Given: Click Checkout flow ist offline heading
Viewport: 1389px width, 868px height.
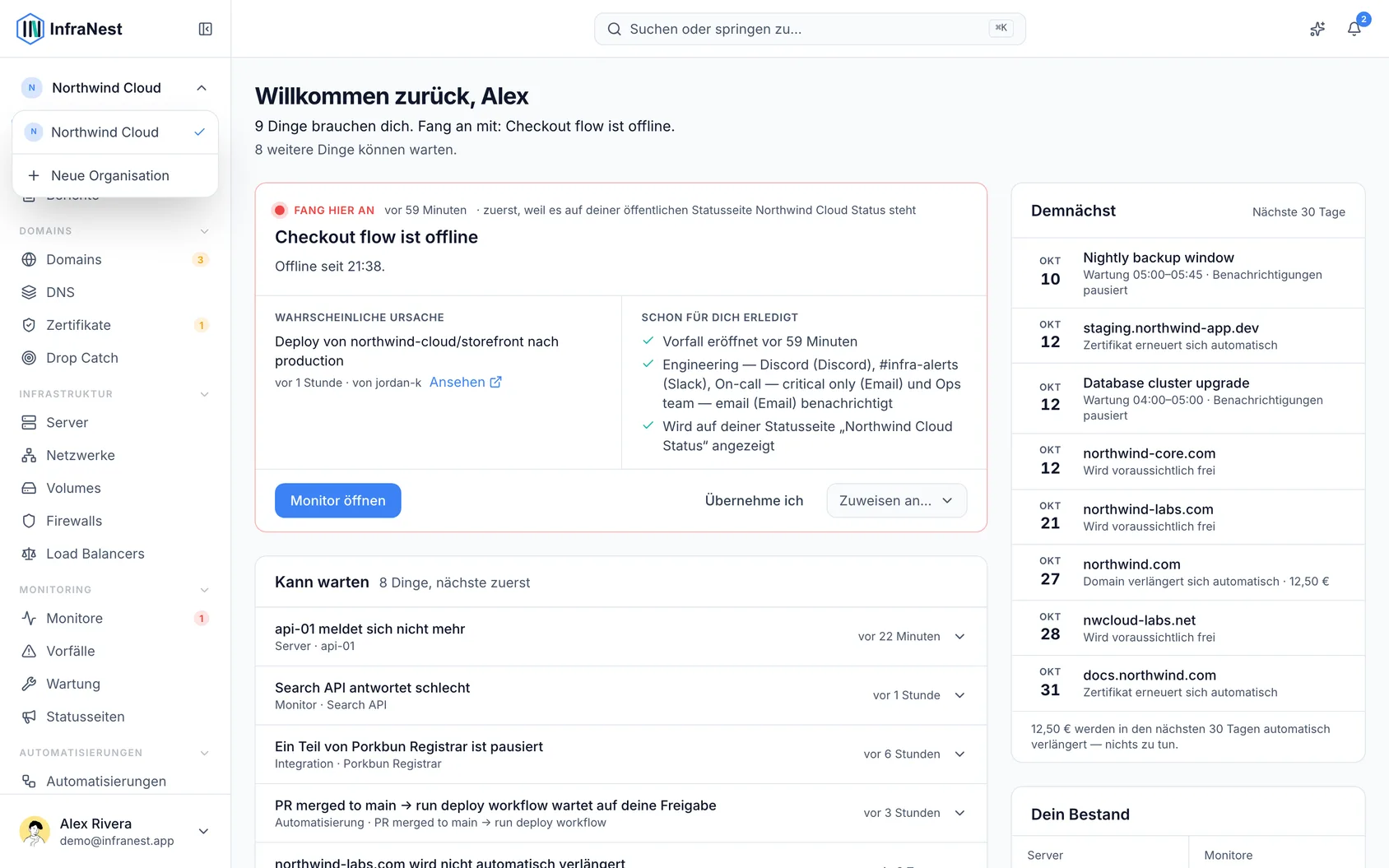Looking at the screenshot, I should tap(376, 237).
